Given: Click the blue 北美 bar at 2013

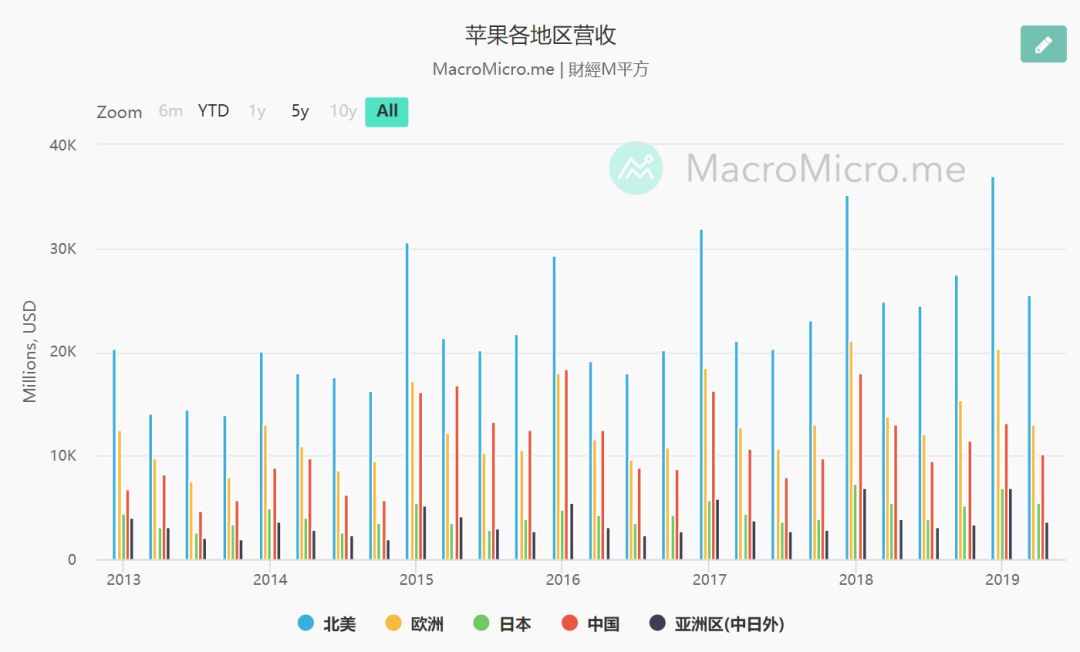Looking at the screenshot, I should [114, 454].
